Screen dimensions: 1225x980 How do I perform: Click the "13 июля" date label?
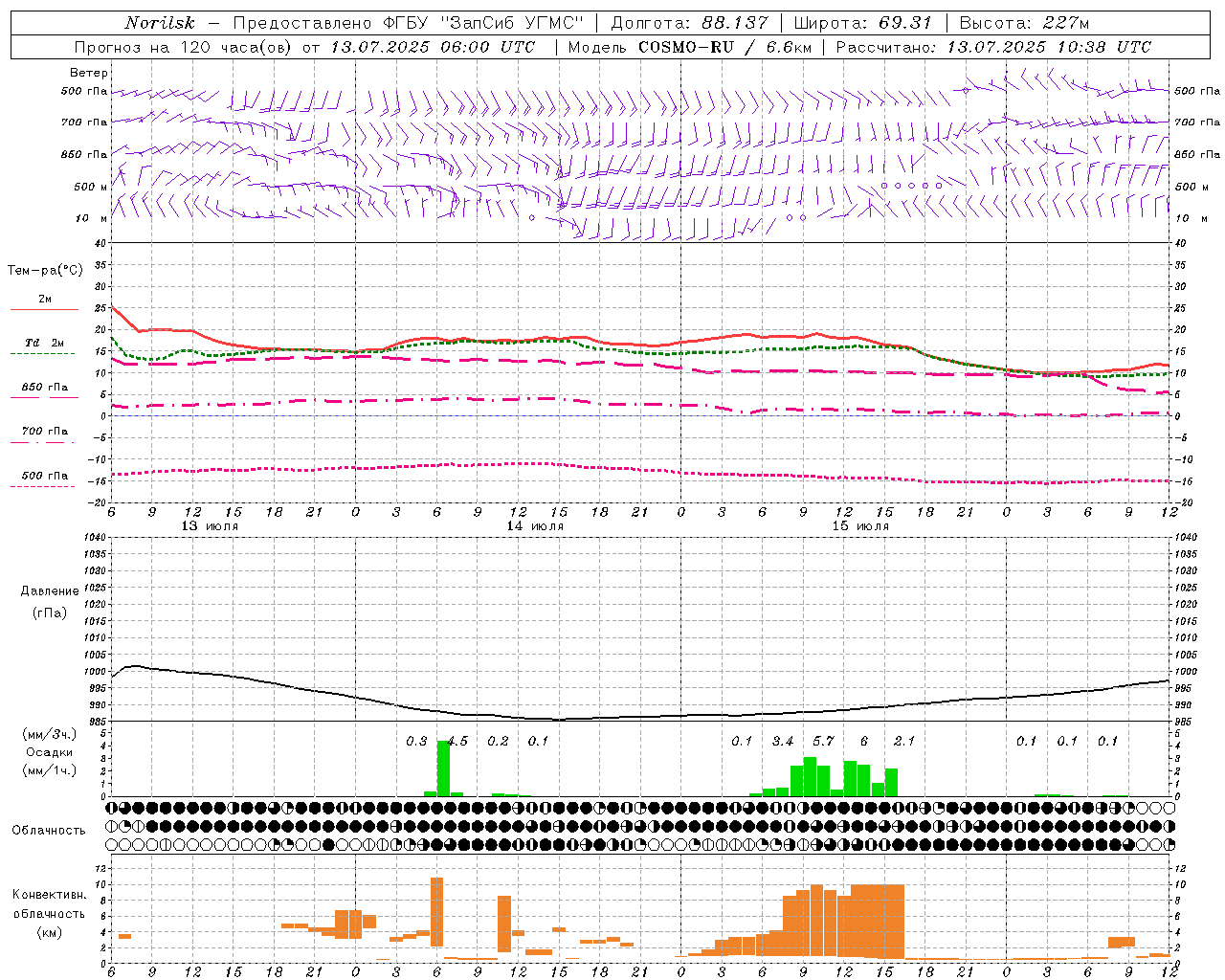[x=210, y=526]
